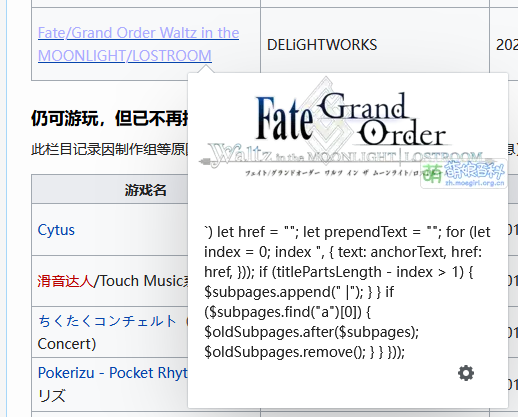Open the ちくたくコンチェルト link
Viewport: 518px width, 417px height.
tap(107, 321)
